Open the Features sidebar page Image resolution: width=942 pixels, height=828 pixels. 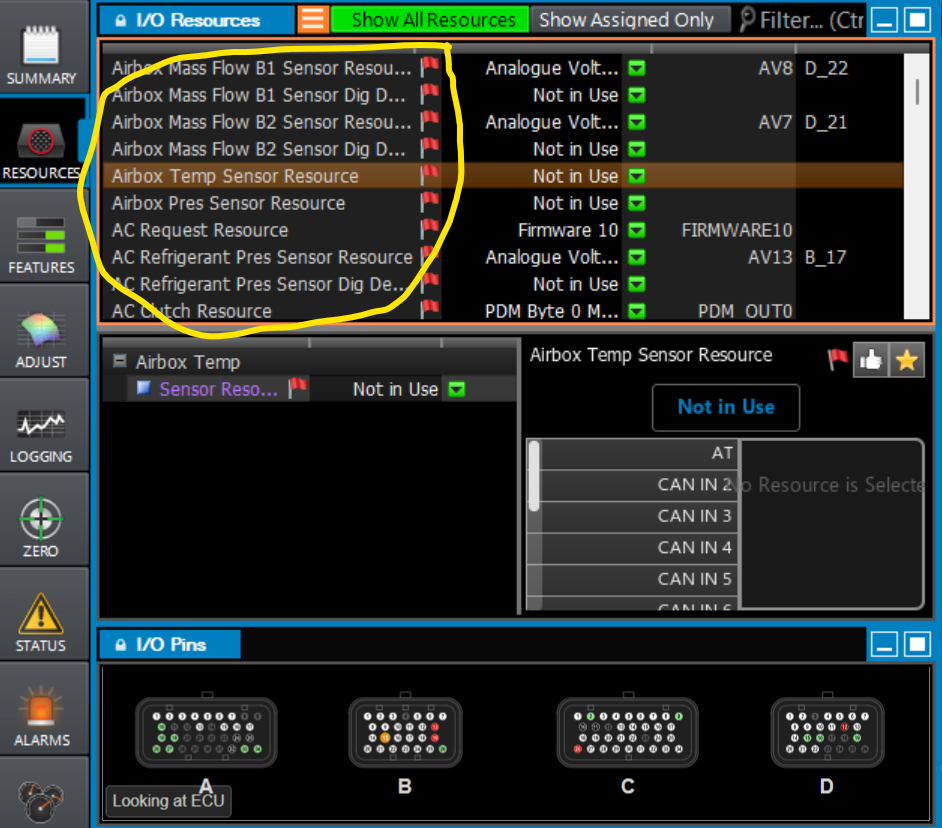(x=41, y=245)
